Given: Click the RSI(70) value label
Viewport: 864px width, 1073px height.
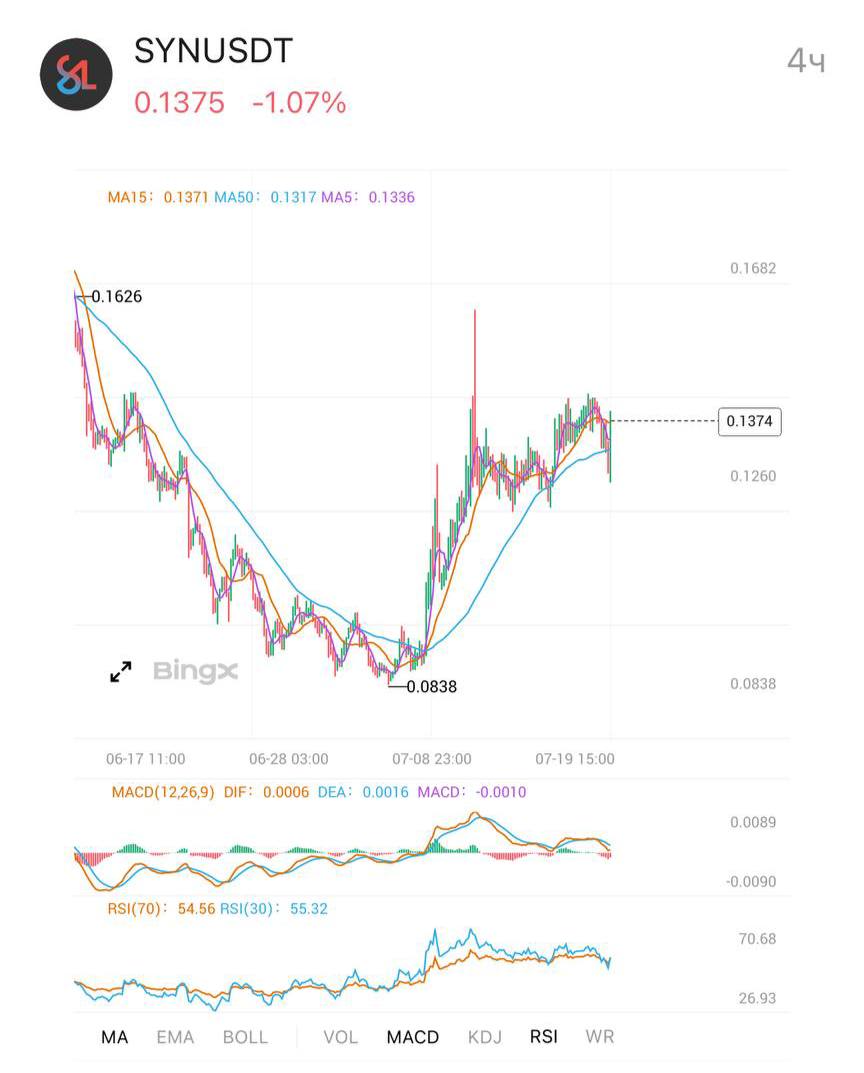Looking at the screenshot, I should 161,909.
